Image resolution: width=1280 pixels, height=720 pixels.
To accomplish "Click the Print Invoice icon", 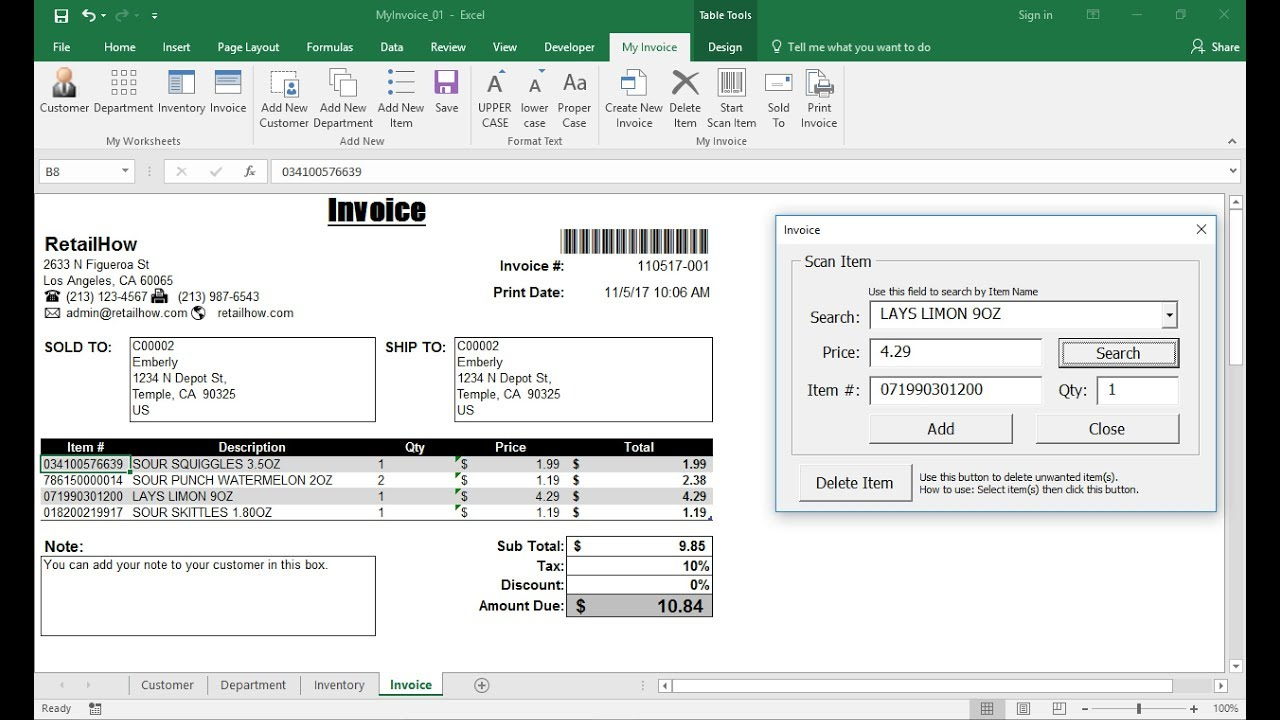I will (818, 95).
